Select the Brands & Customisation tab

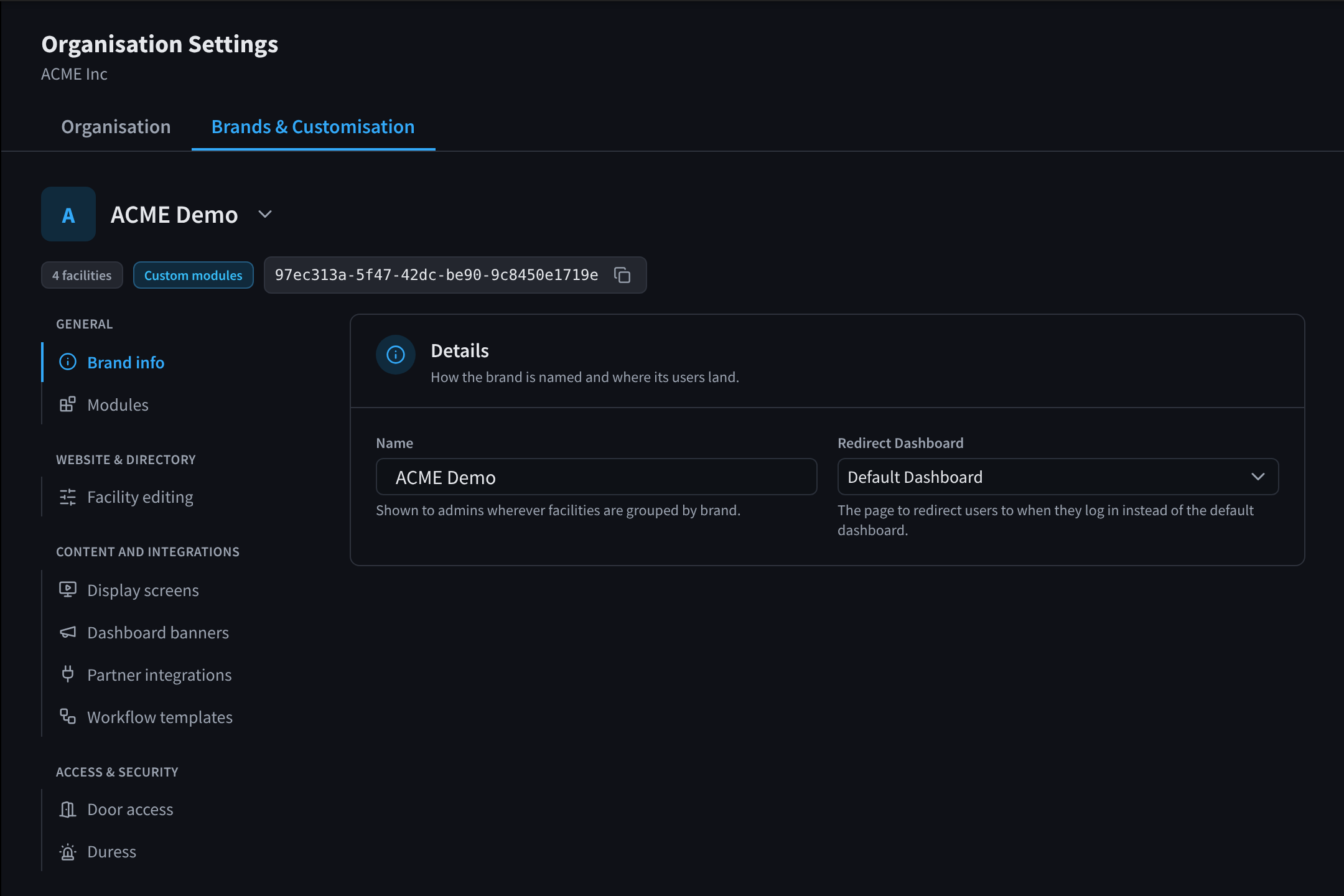[x=313, y=127]
